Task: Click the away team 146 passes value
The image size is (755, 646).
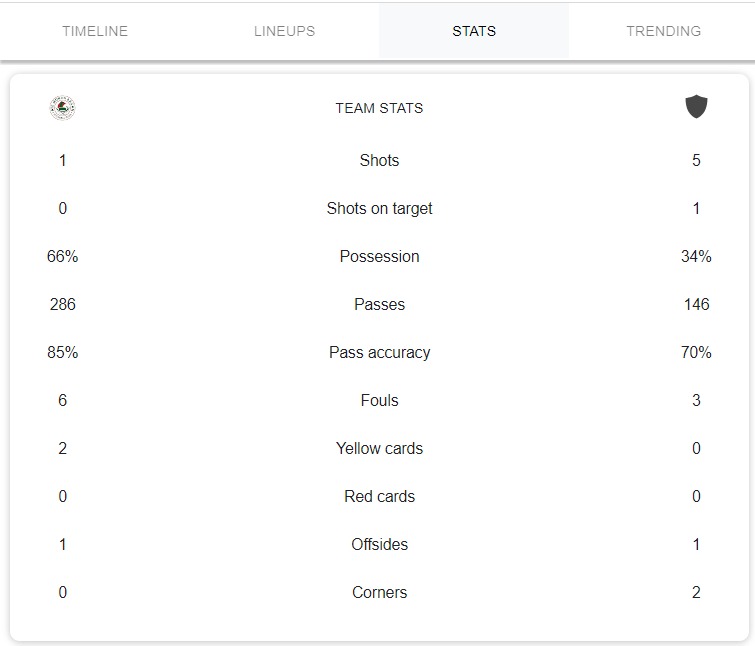Action: click(x=696, y=304)
